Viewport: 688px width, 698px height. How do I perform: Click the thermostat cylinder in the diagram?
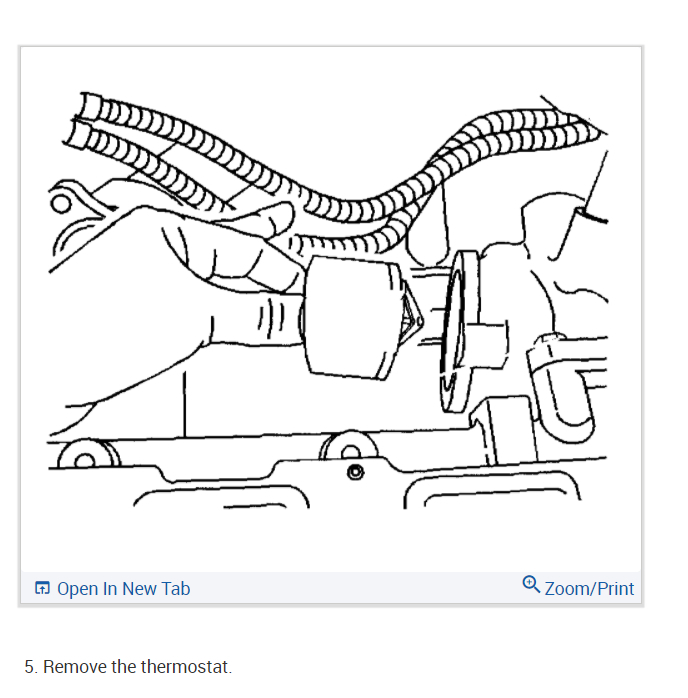[x=351, y=319]
